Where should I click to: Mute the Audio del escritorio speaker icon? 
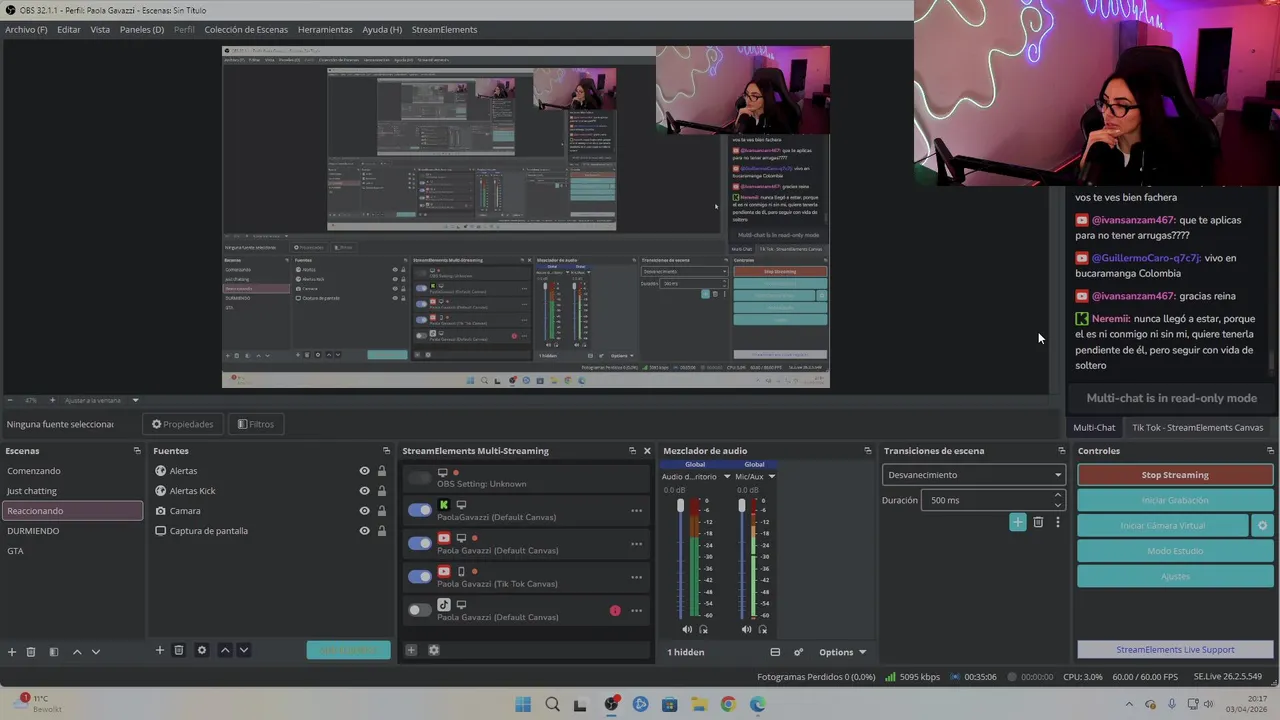(687, 629)
